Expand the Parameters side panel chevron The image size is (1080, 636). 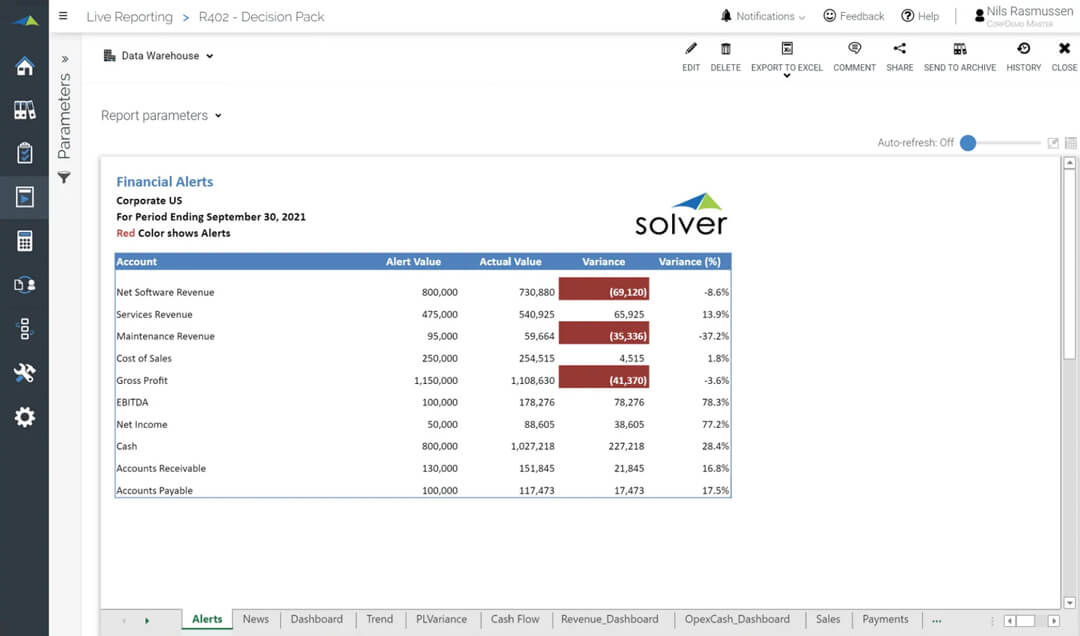pos(65,59)
